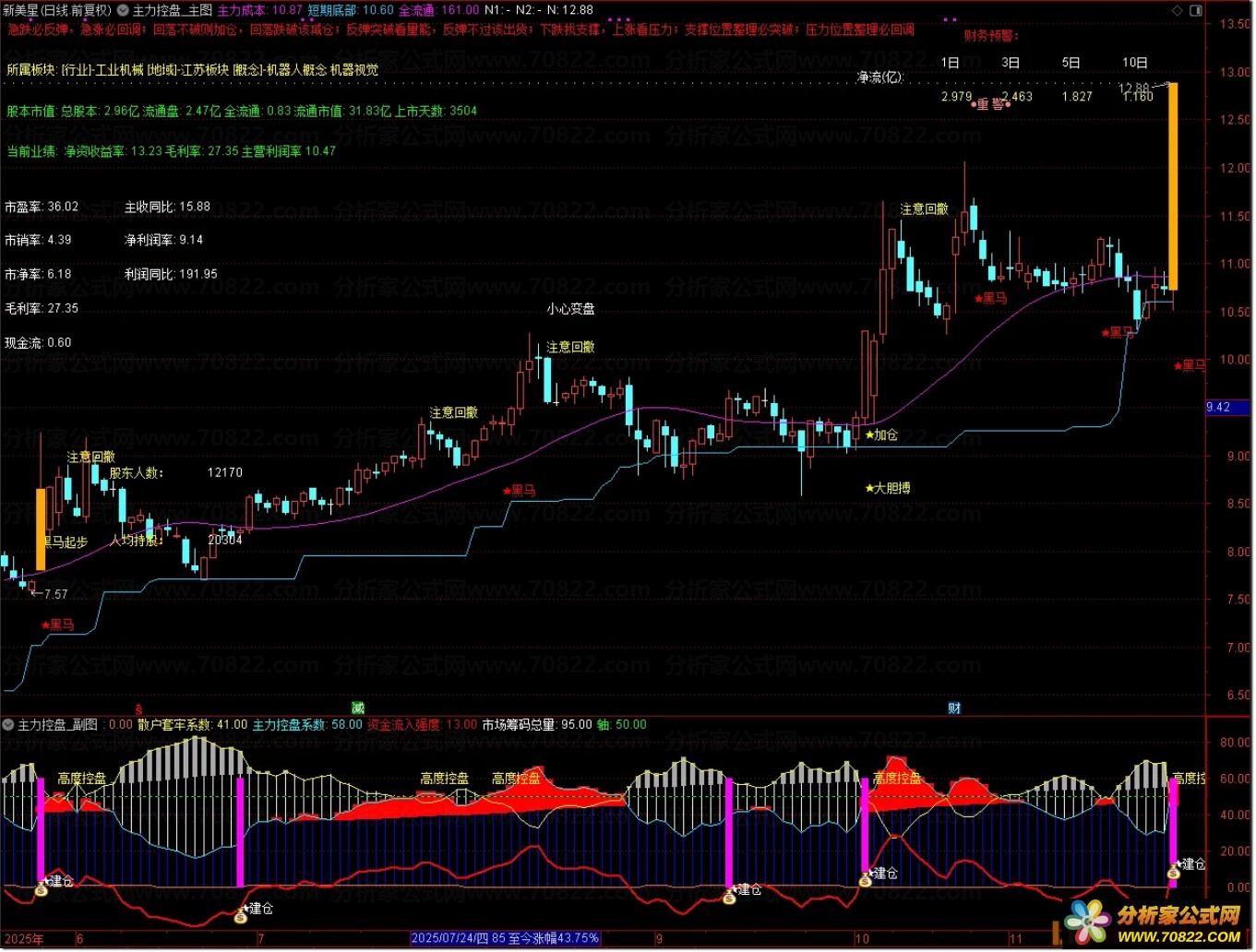Click the 5日 net flow column header
Viewport: 1256px width, 952px height.
[x=1071, y=63]
